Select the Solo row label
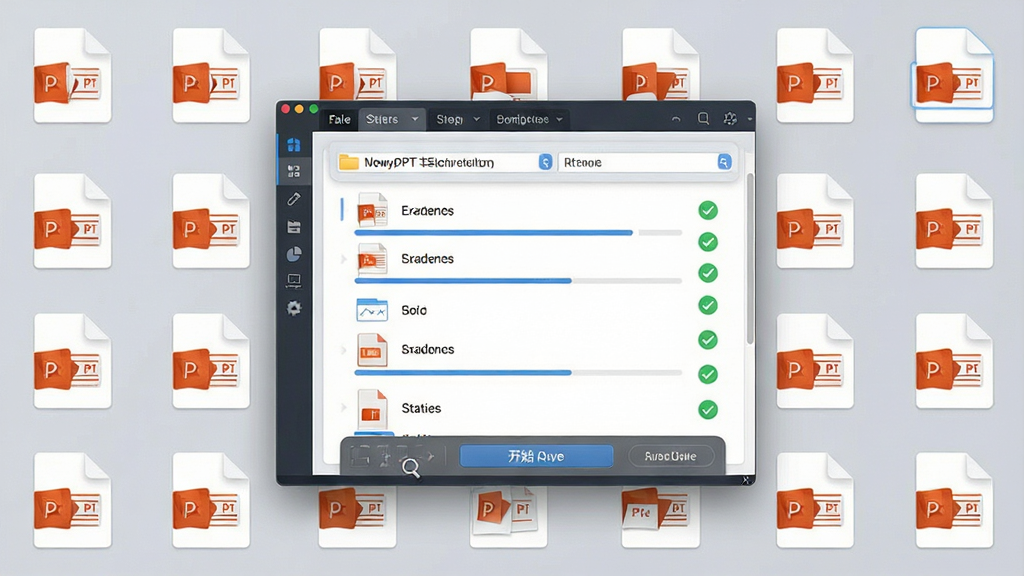This screenshot has width=1024, height=576. 414,310
